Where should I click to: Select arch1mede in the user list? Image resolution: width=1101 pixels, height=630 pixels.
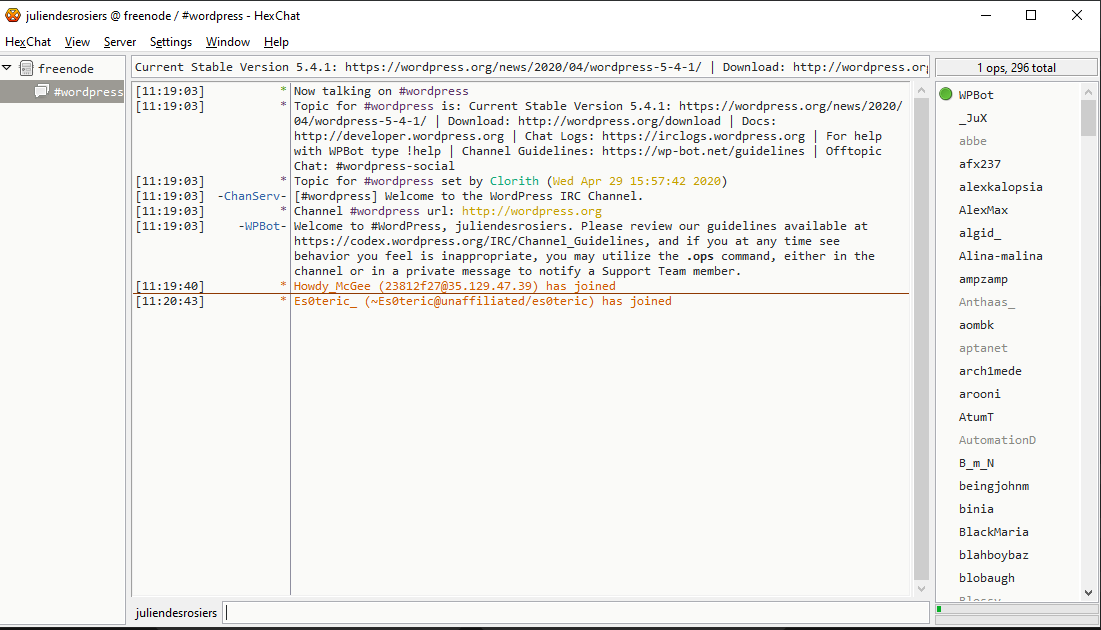coord(990,371)
